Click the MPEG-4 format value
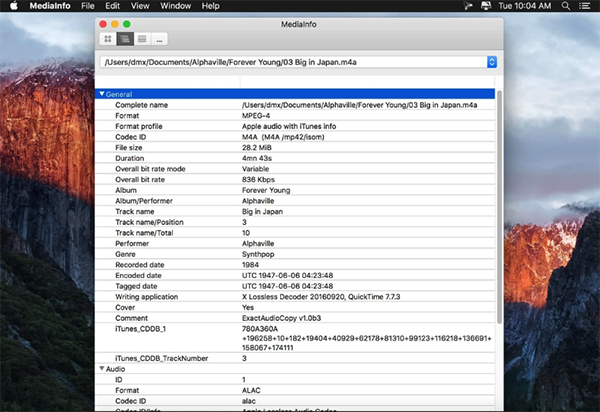 click(x=256, y=116)
